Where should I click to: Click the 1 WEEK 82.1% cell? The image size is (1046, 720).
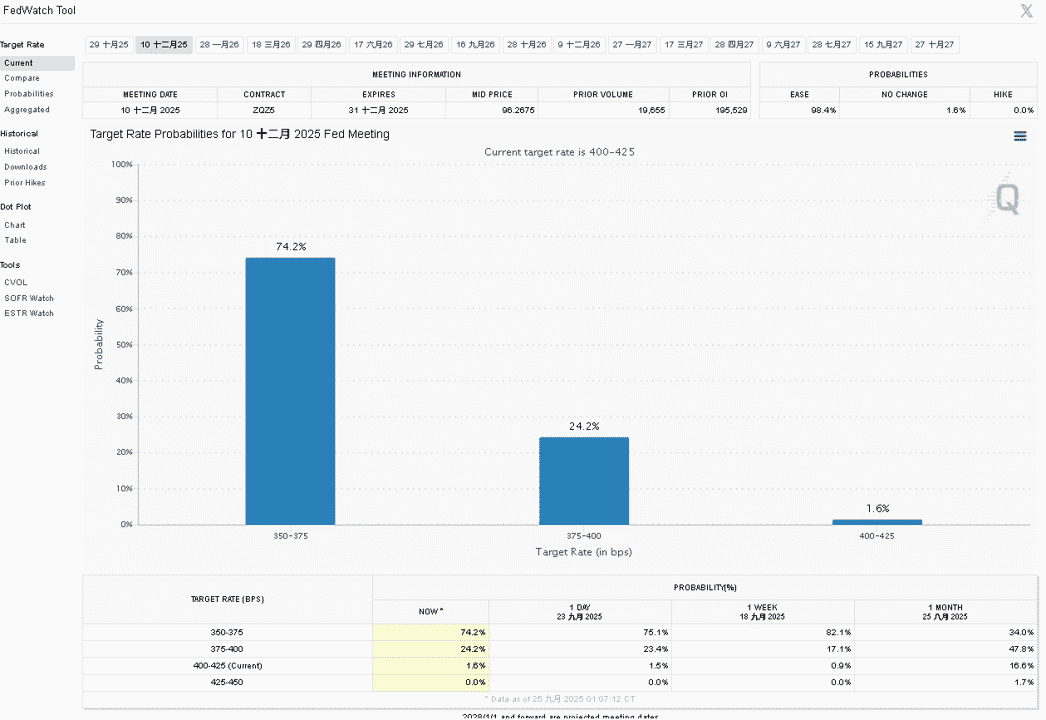click(763, 633)
